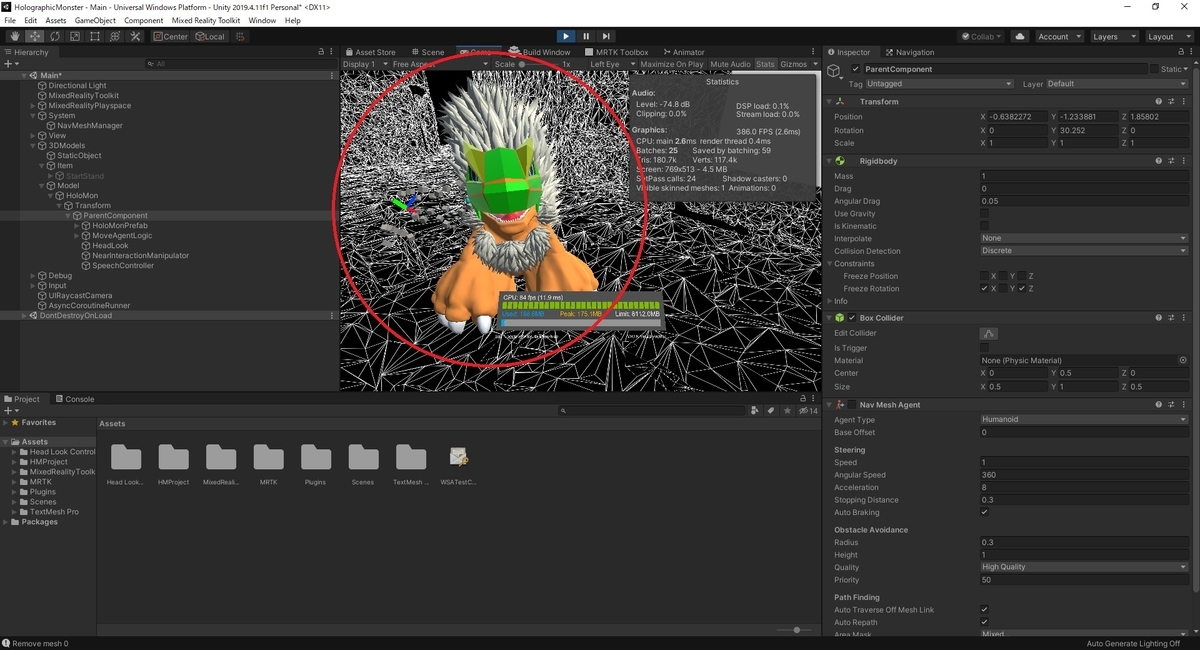Open Quality dropdown High Quality

(x=1084, y=567)
